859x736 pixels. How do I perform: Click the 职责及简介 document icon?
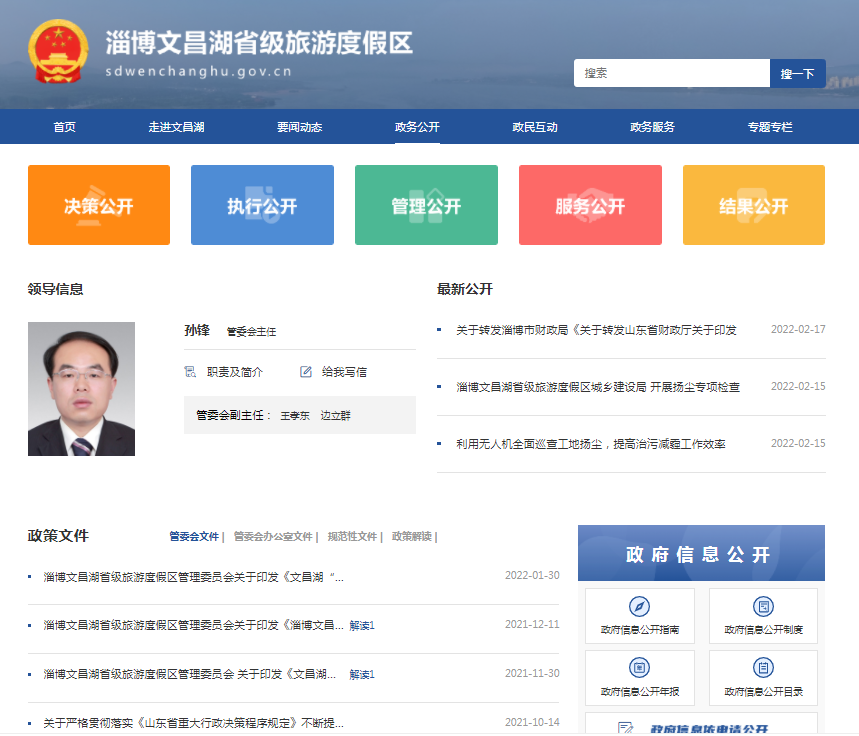(x=190, y=372)
